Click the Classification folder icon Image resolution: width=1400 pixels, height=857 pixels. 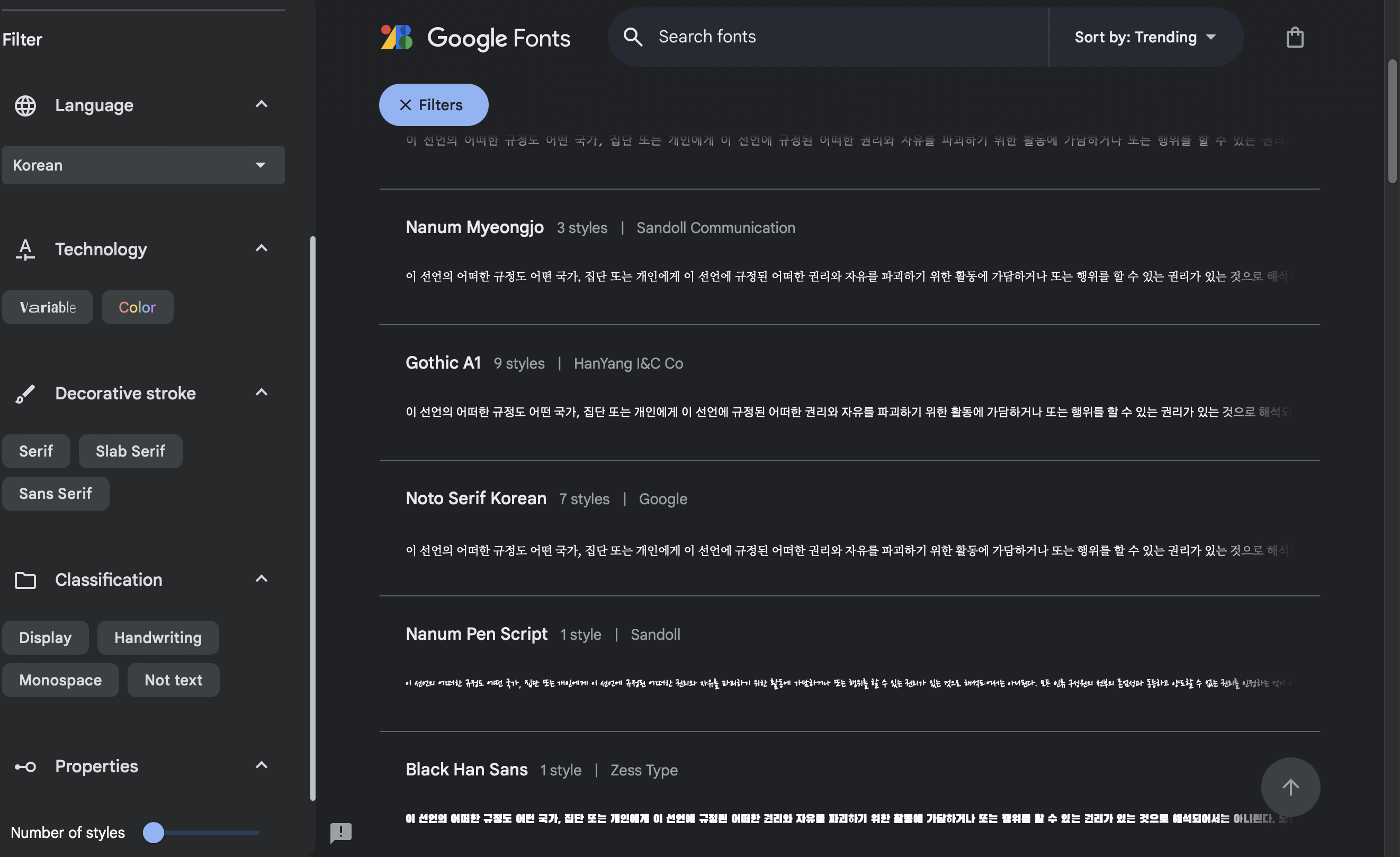click(25, 579)
